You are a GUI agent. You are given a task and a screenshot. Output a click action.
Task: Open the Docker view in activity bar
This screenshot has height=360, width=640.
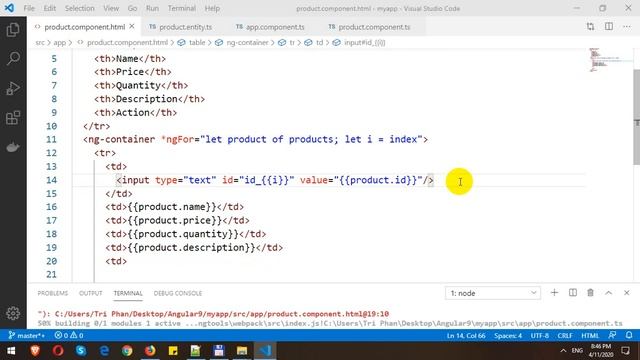[13, 147]
